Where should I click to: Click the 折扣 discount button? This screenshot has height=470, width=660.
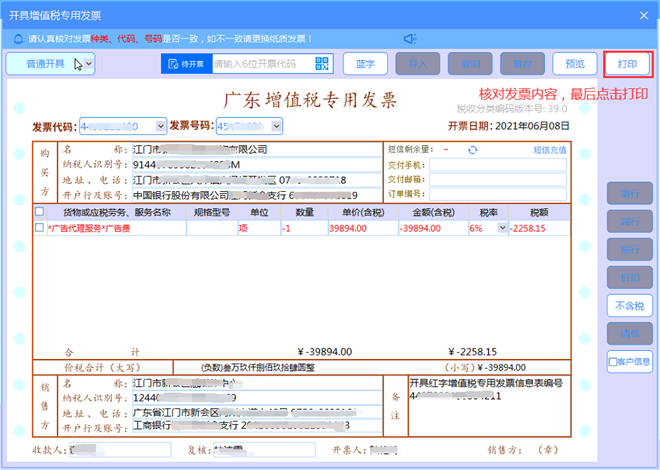tap(630, 278)
